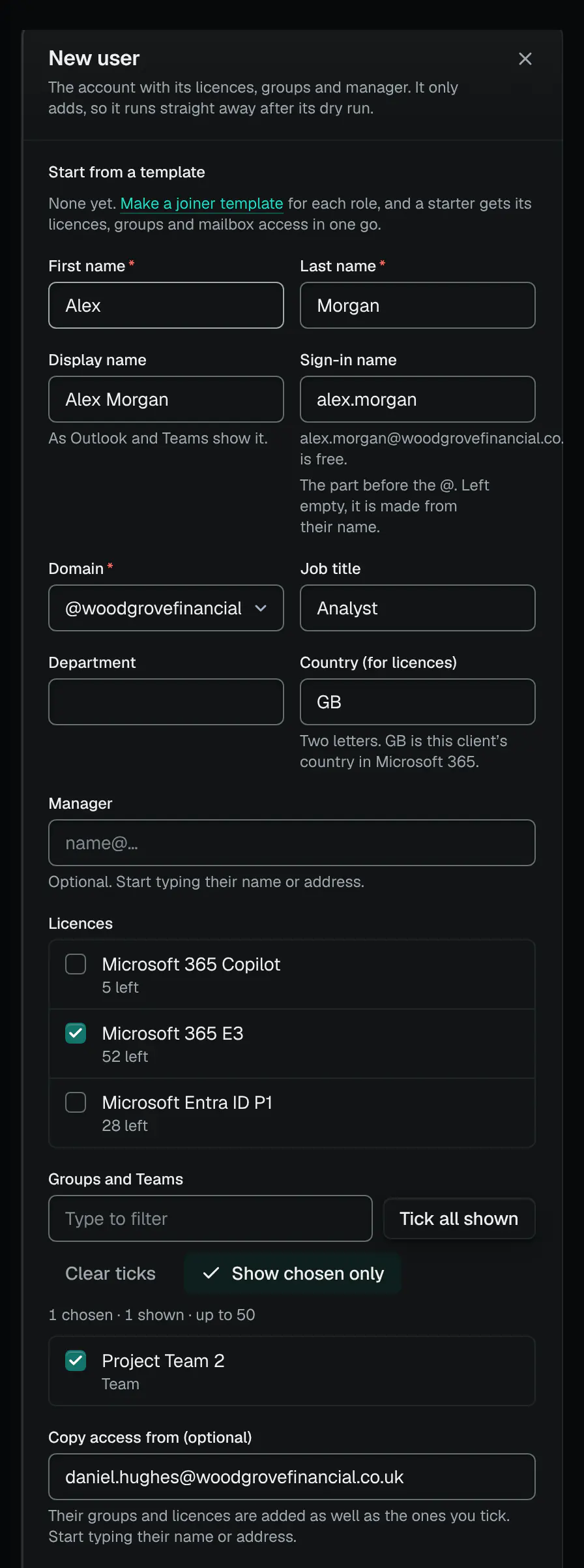Click the Project Team 2 label

pos(163,1361)
